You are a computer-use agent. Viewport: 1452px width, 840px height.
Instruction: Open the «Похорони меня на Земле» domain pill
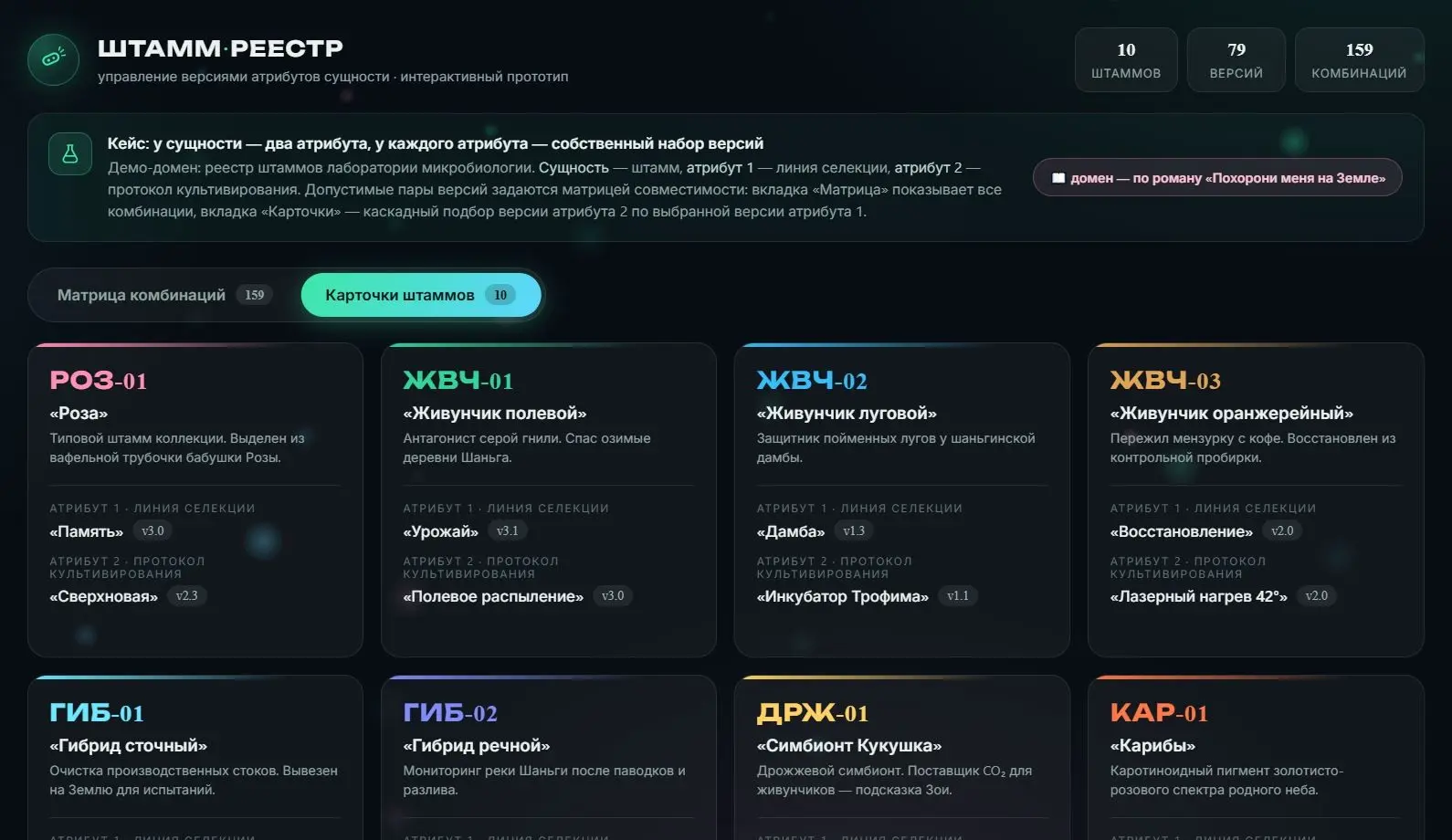click(1217, 178)
